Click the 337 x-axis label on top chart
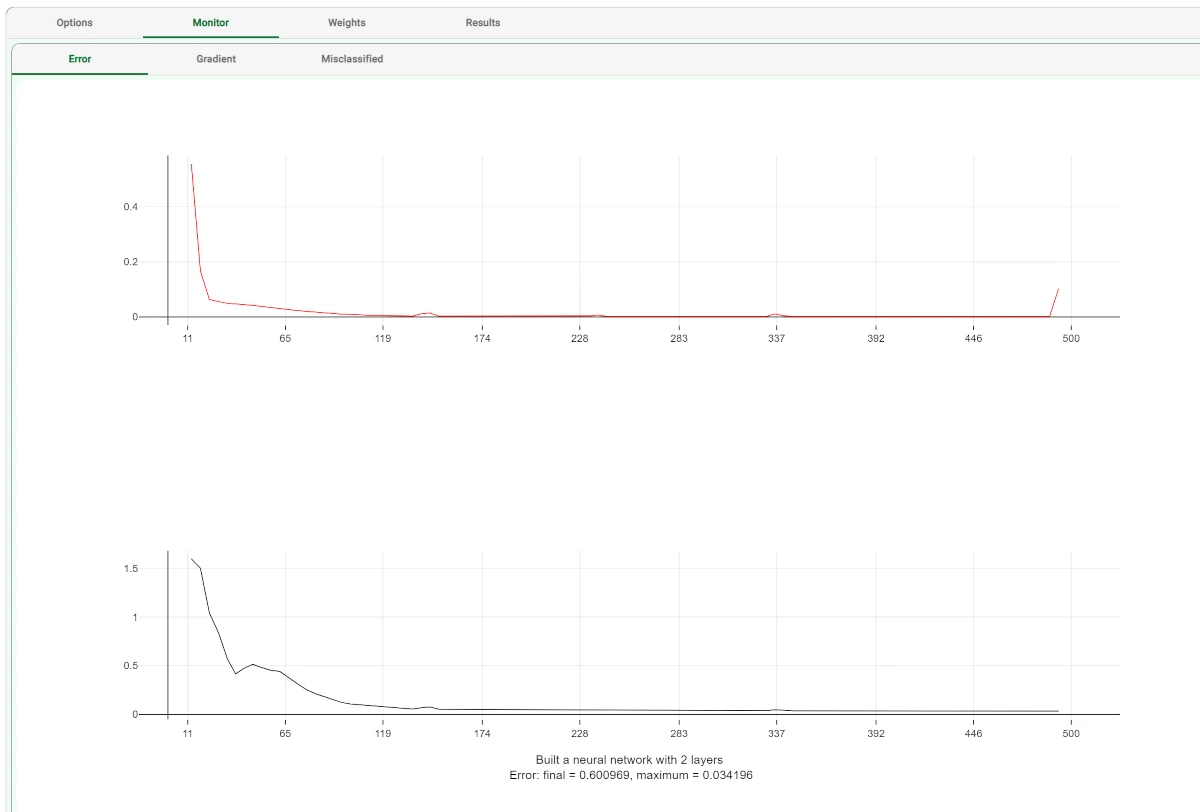This screenshot has height=812, width=1200. click(x=777, y=339)
